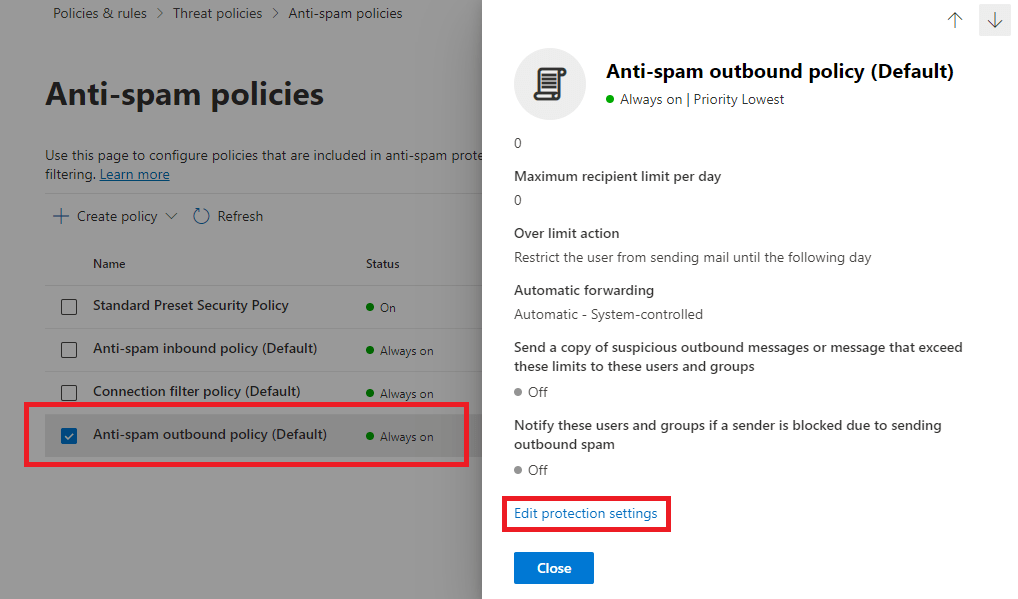Open Anti-spam inbound policy (Default) row
The image size is (1018, 599).
coord(204,349)
